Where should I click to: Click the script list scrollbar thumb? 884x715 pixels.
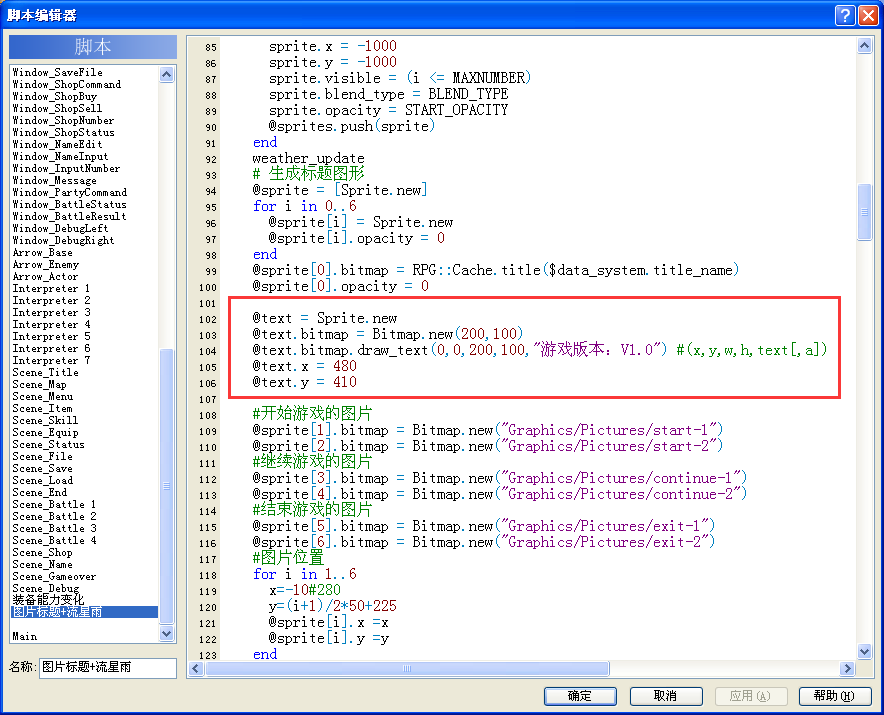[166, 486]
